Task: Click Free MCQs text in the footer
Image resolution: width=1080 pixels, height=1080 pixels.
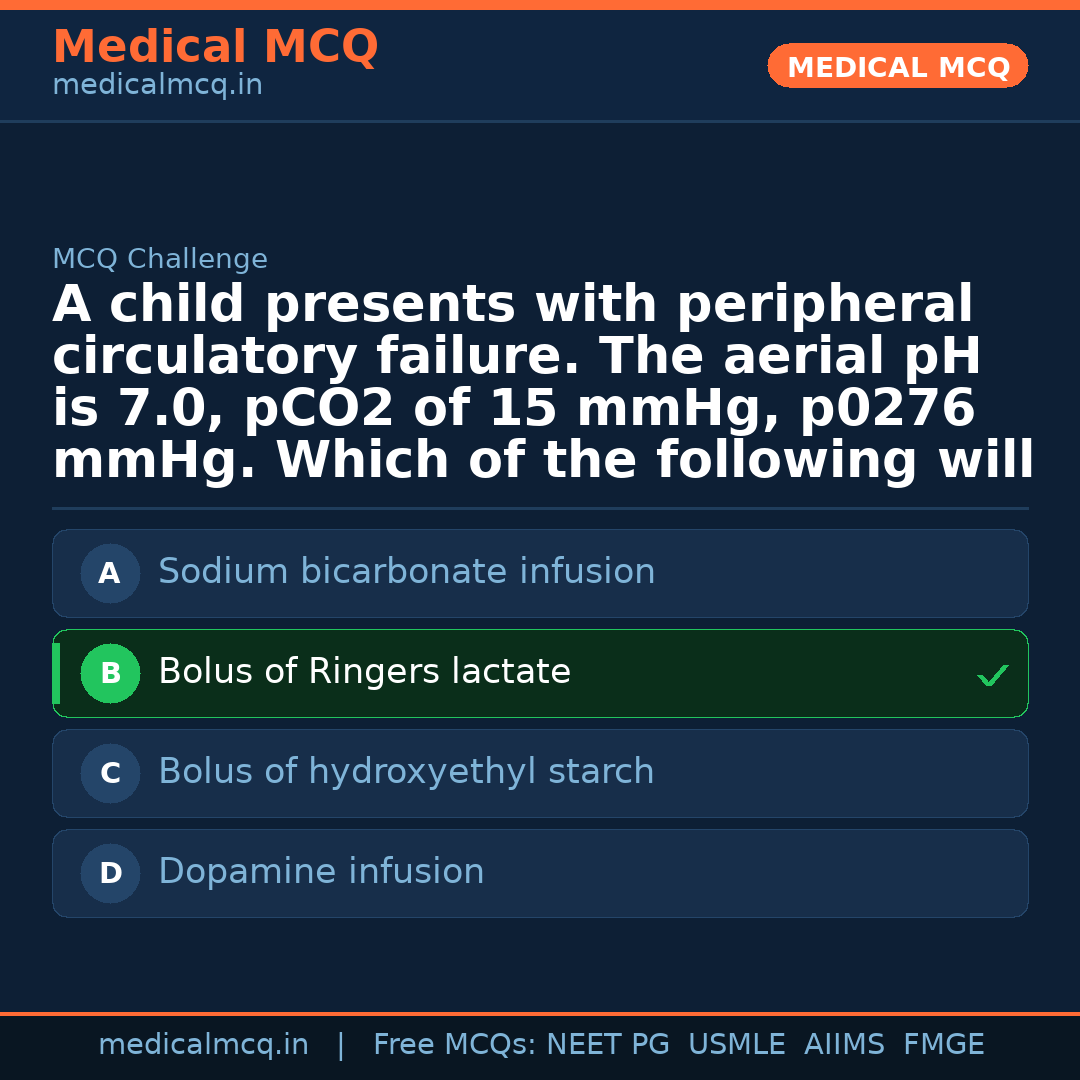Action: (455, 1045)
